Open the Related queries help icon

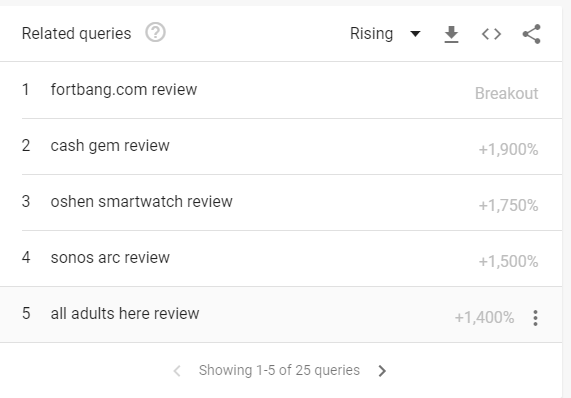pyautogui.click(x=155, y=32)
